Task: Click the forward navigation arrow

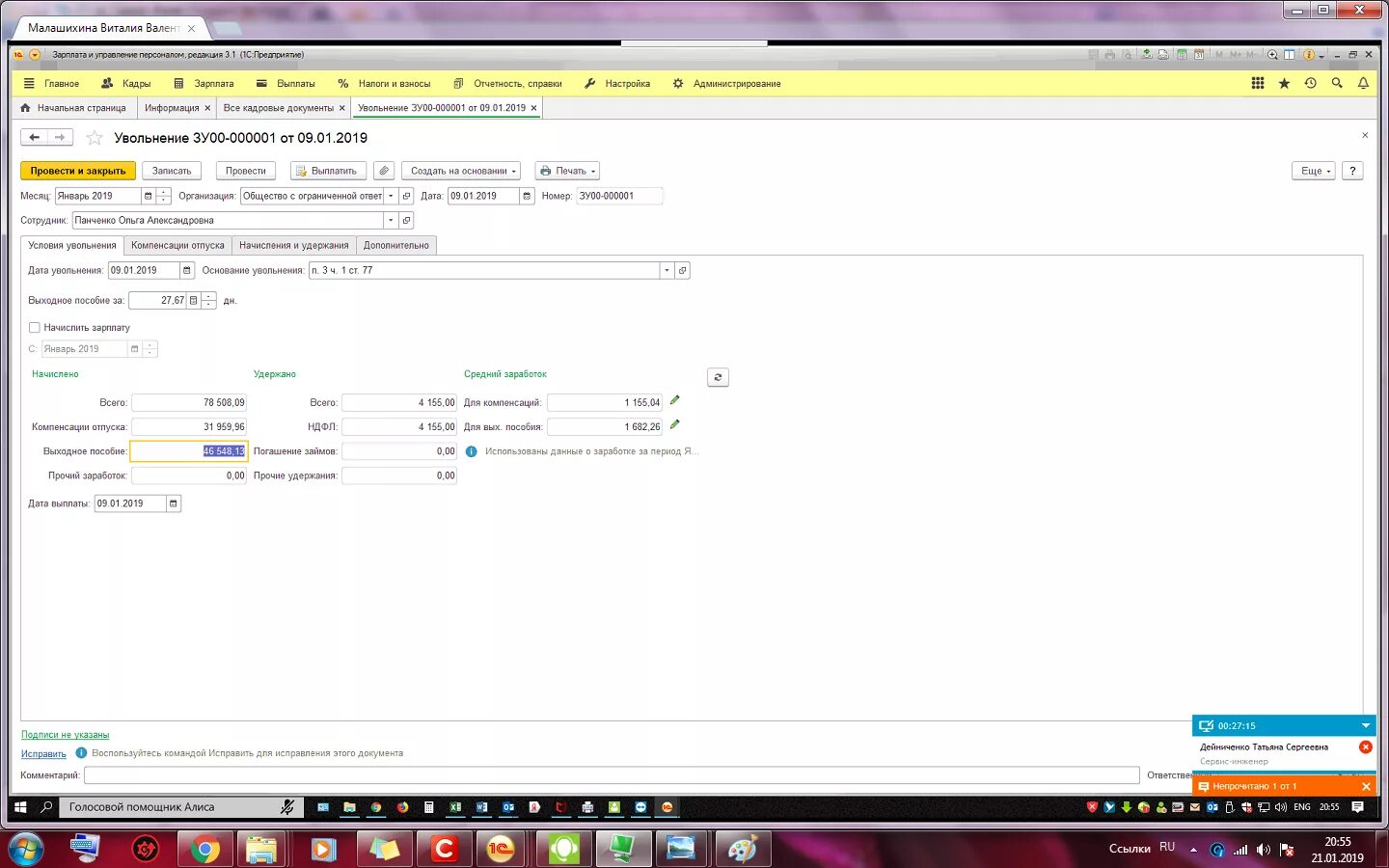Action: point(60,138)
